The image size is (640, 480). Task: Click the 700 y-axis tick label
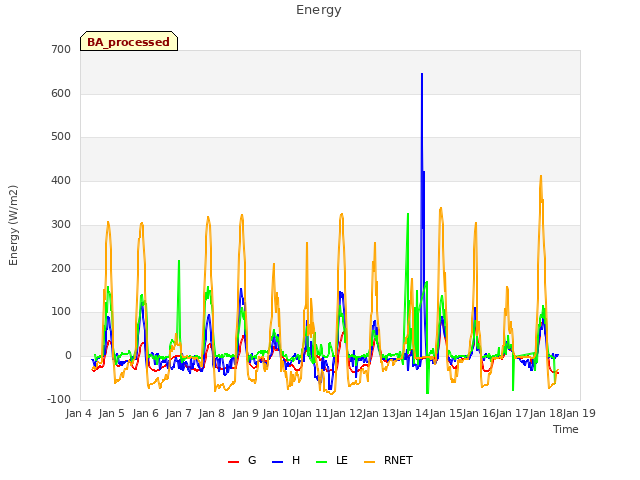(61, 50)
